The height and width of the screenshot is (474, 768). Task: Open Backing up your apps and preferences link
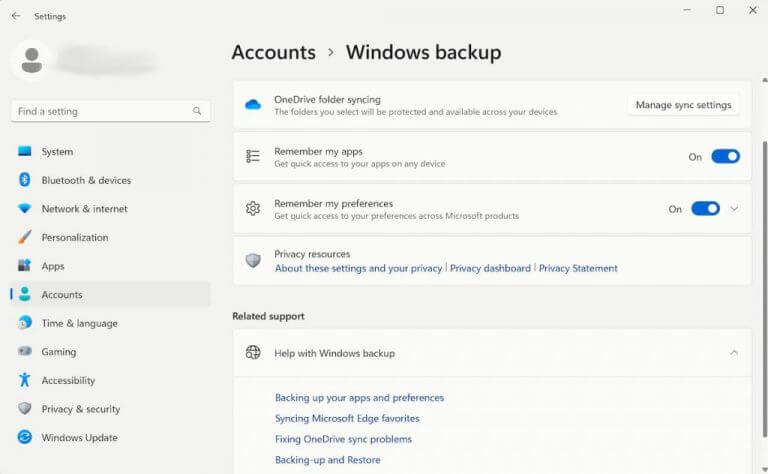tap(359, 398)
